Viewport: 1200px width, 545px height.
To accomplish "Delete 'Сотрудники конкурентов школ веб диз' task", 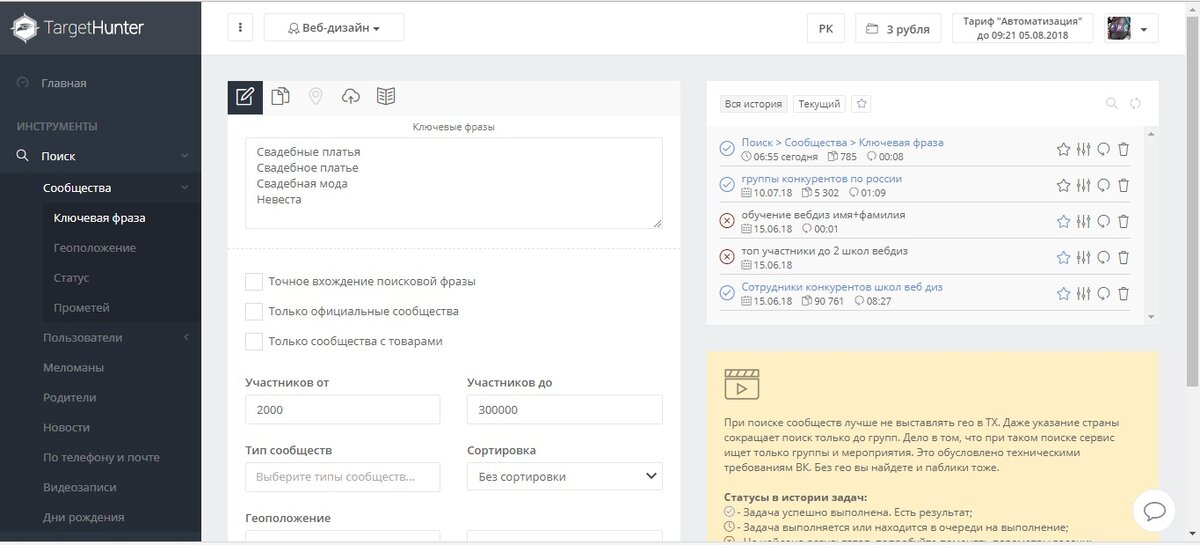I will point(1124,293).
